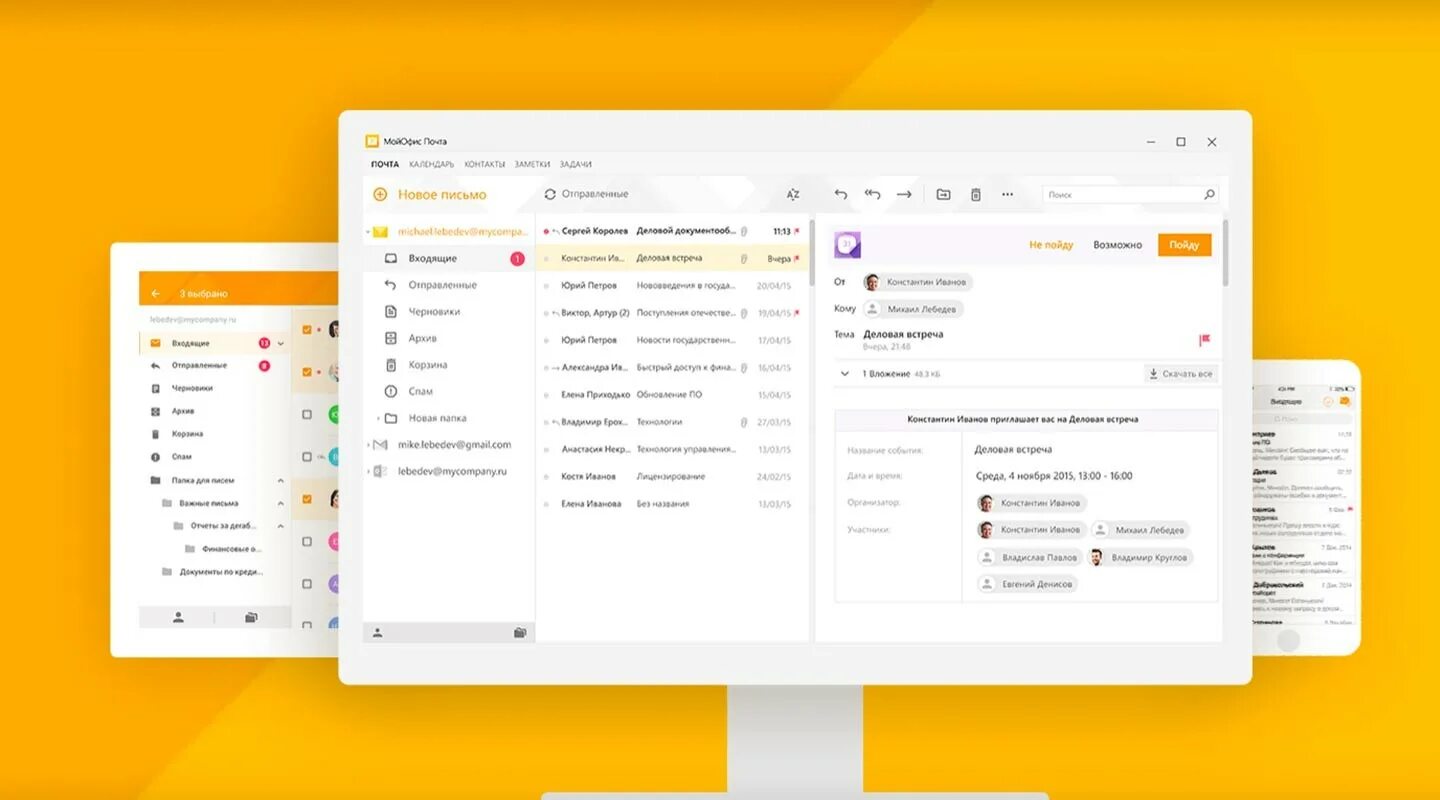Click the chevron beside Входящие in the tablet window
Screen dimensions: 1440x800
click(x=281, y=343)
